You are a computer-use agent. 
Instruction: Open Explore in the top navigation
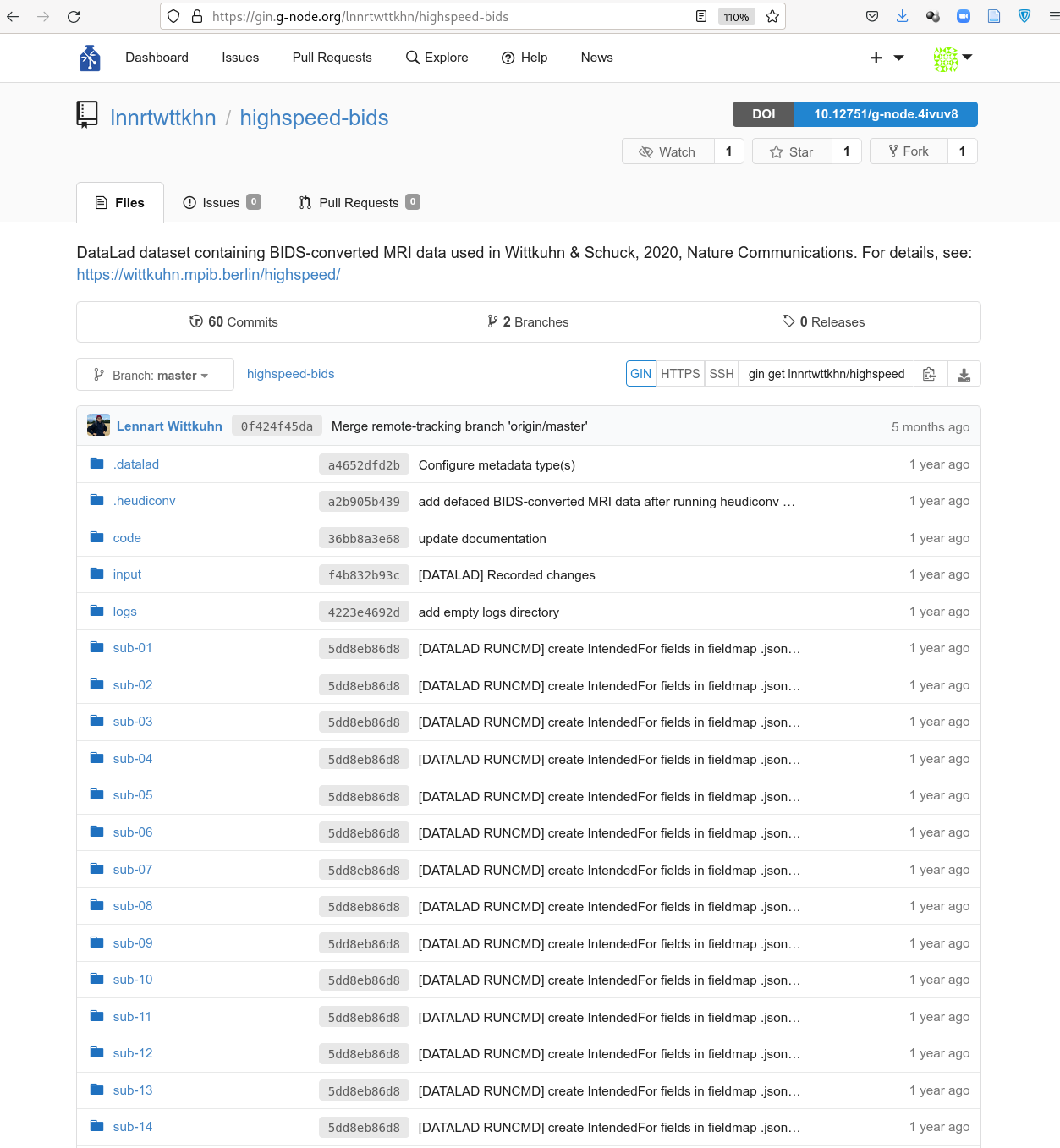tap(437, 58)
